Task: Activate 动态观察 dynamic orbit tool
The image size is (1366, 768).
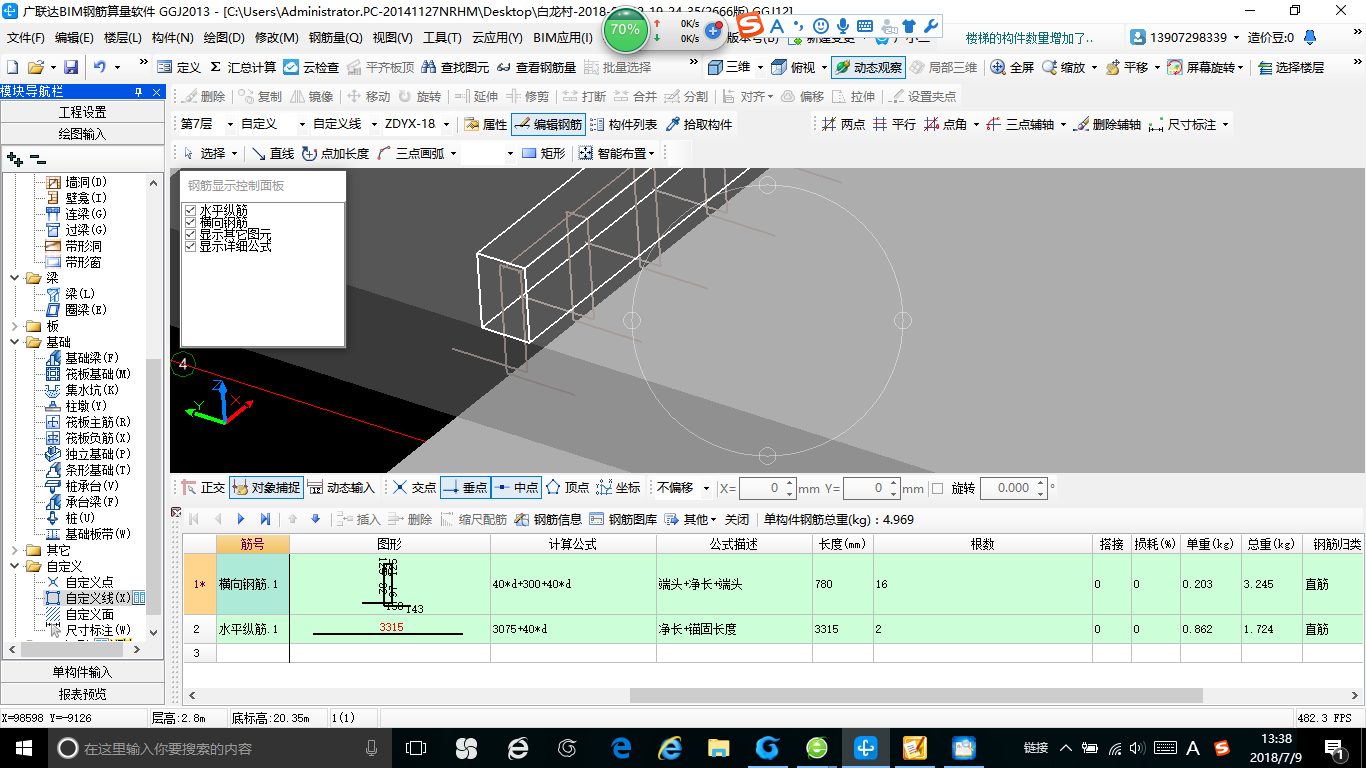Action: pos(868,68)
